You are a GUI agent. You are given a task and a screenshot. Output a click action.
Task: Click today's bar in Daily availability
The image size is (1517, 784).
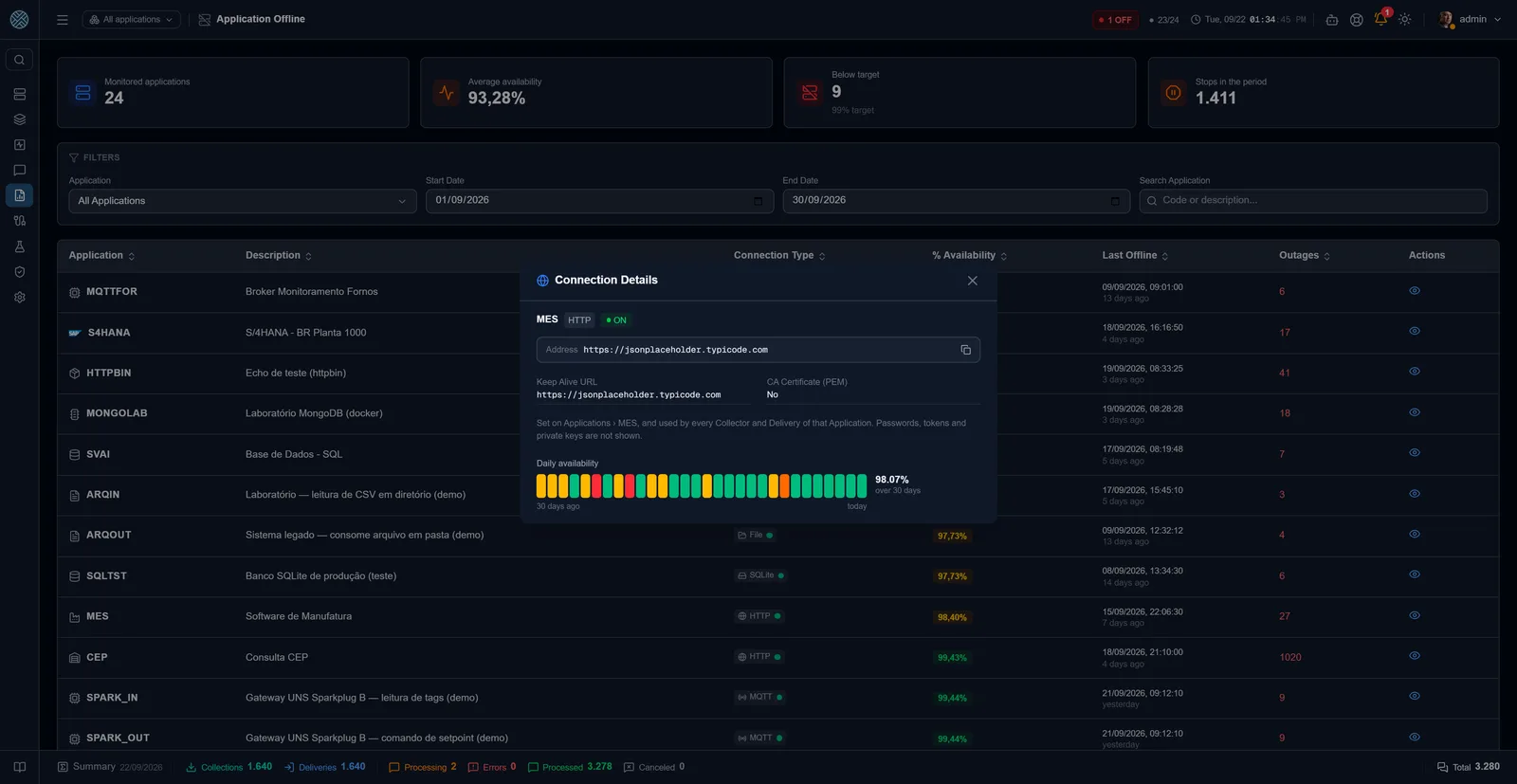click(862, 486)
